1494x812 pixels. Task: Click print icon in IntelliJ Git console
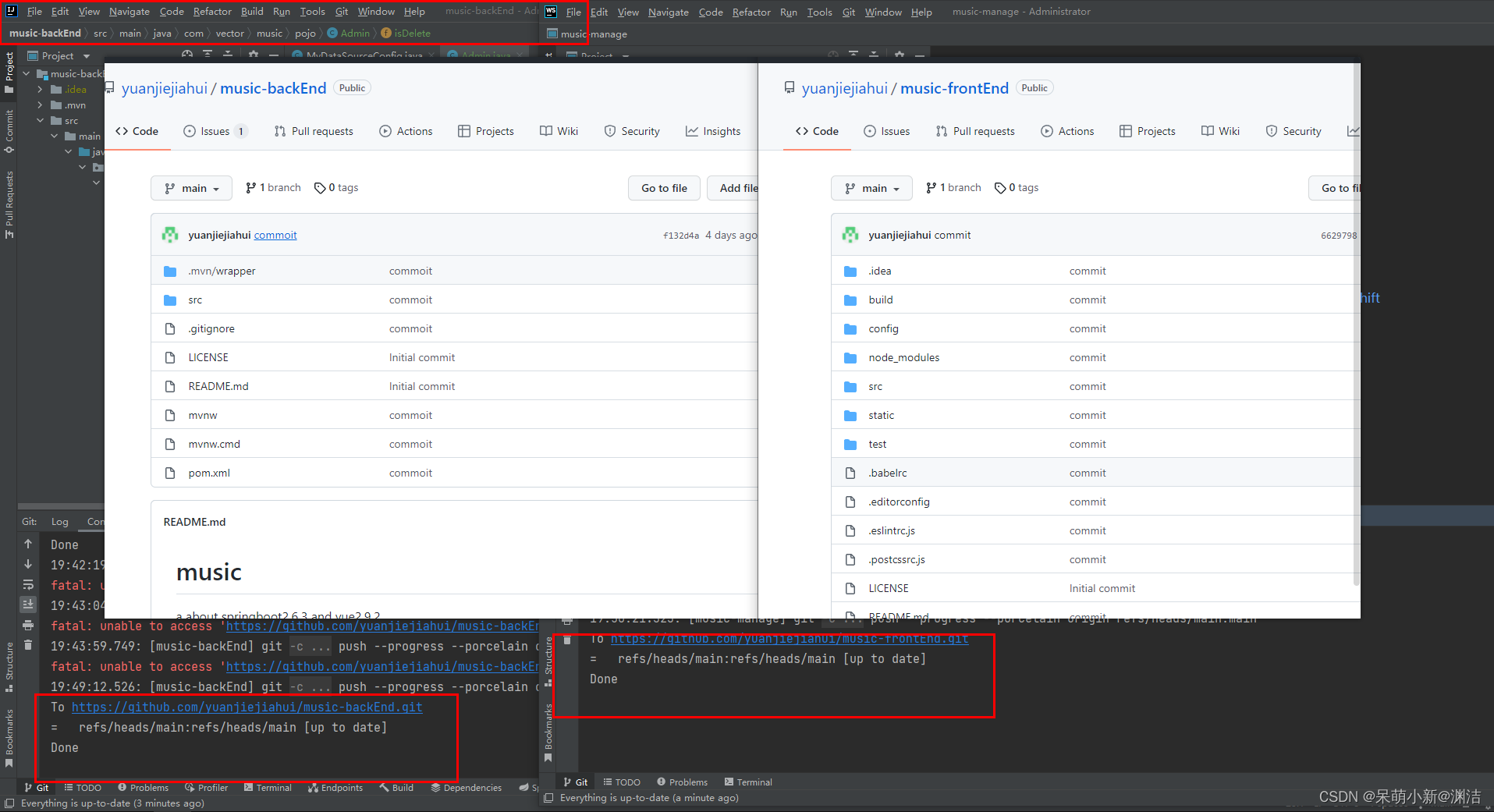click(x=28, y=625)
